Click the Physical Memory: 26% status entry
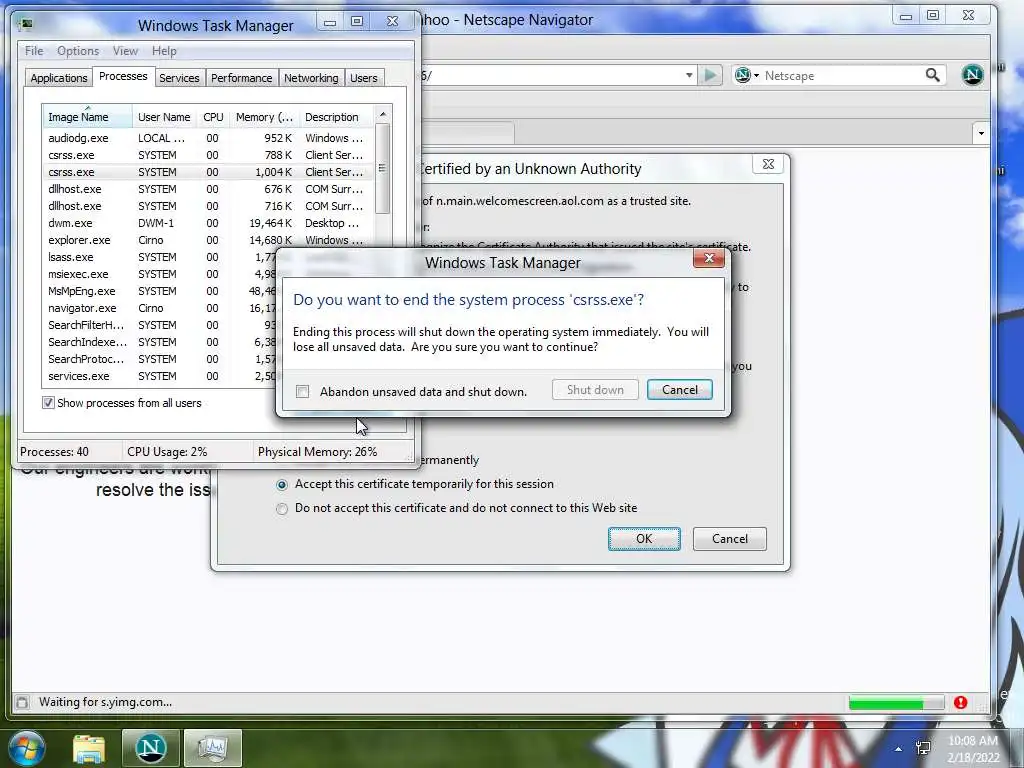Viewport: 1024px width, 768px height. point(317,451)
